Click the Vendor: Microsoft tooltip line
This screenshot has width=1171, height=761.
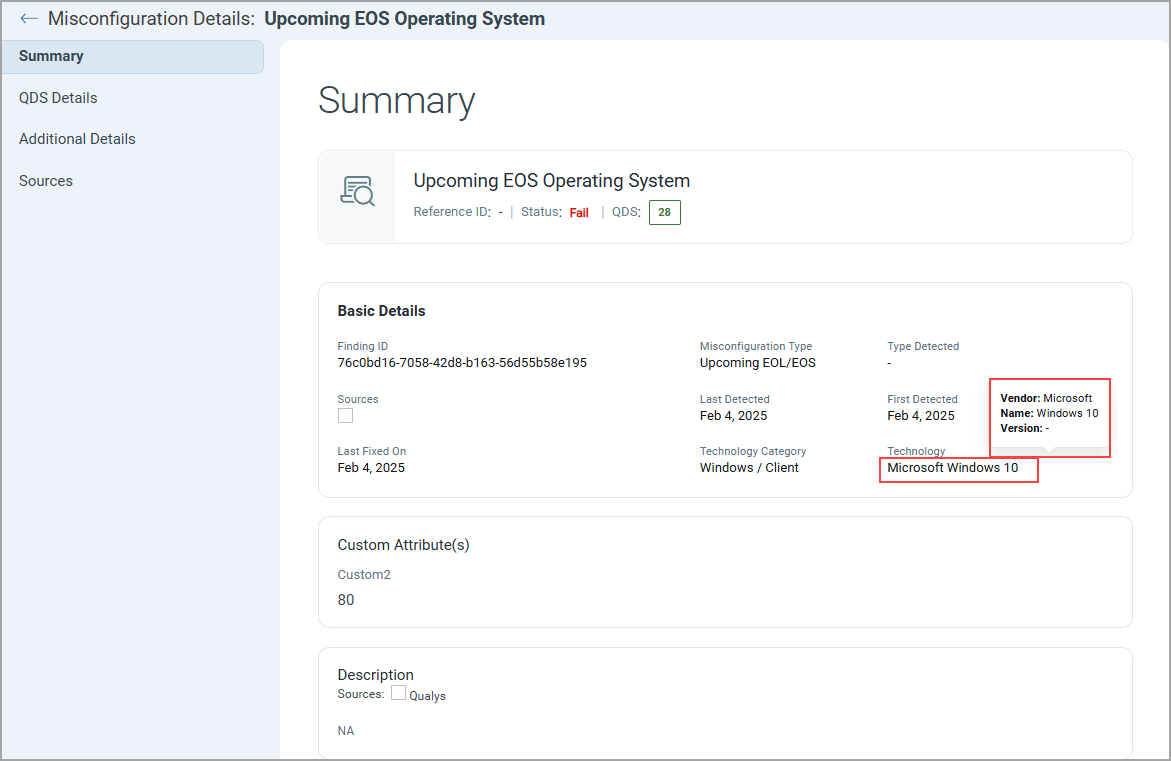point(1046,398)
